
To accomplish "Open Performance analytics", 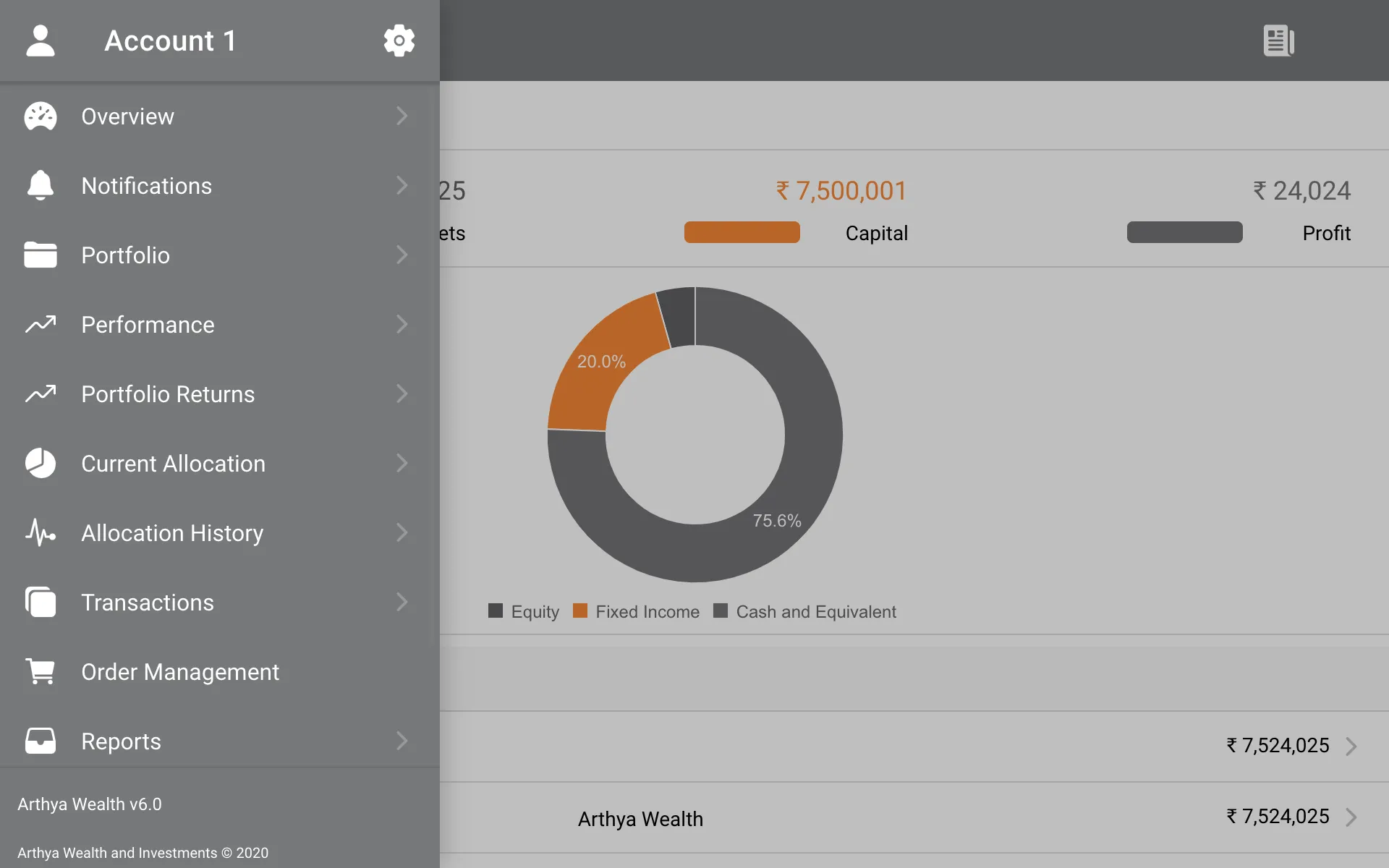I will [219, 323].
